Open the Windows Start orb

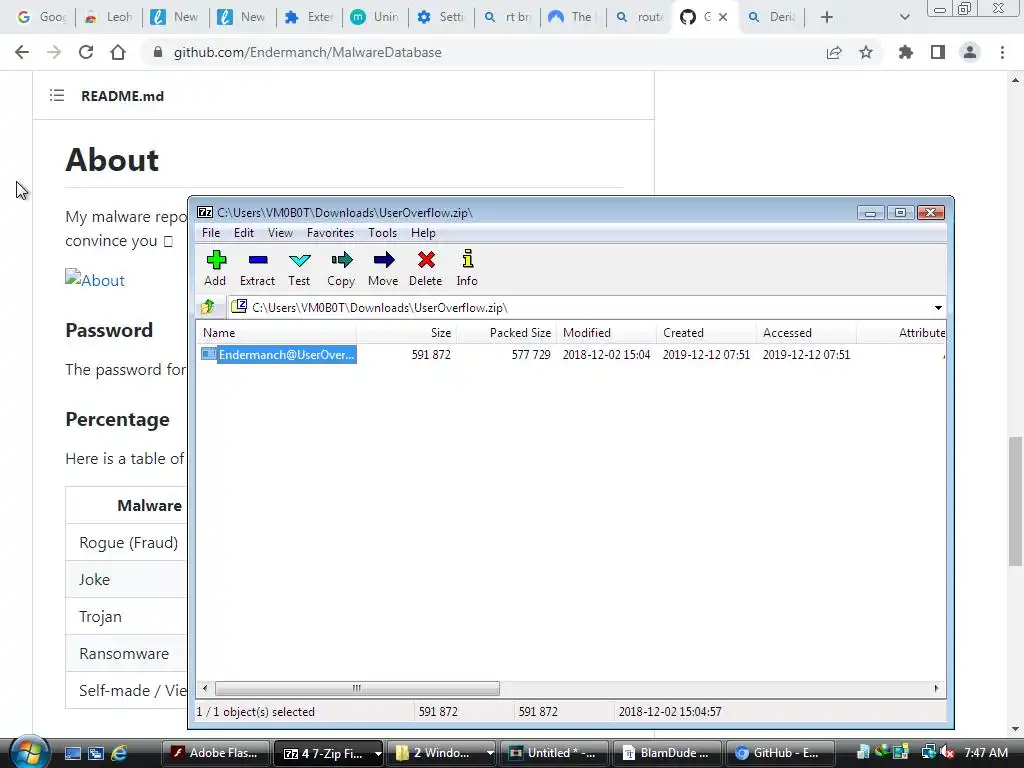[x=29, y=752]
